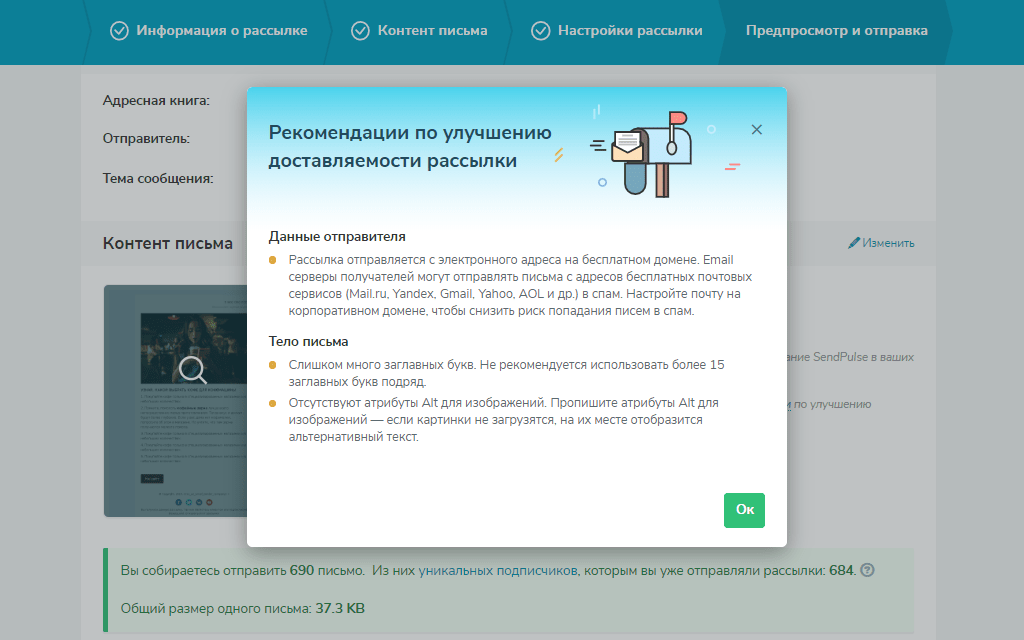Click the free domain sender recommendation paragraph
This screenshot has width=1024, height=640.
[520, 285]
